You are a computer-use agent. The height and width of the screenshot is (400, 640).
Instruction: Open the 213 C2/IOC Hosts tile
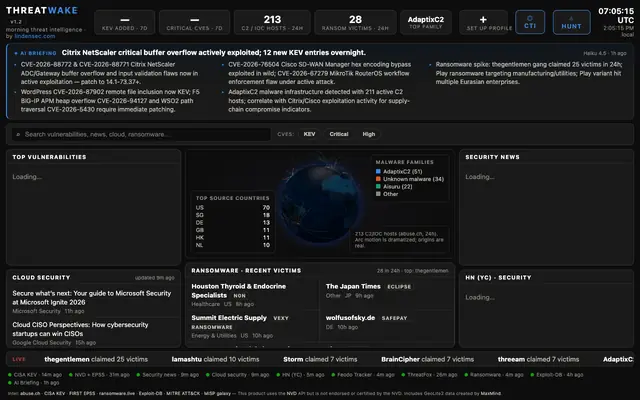(272, 22)
